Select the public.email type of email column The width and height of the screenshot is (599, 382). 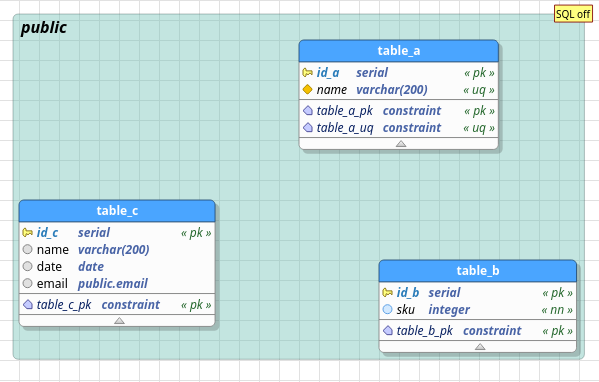[113, 283]
